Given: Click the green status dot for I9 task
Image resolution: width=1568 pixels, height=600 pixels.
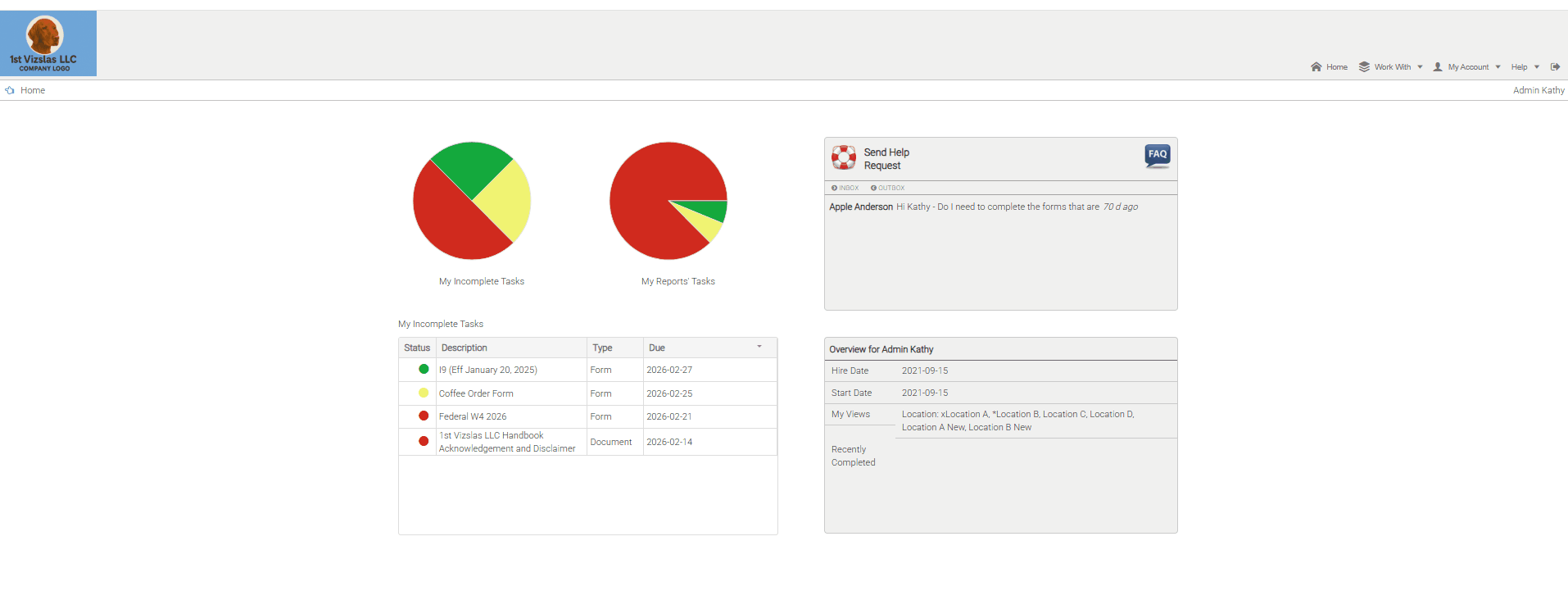Looking at the screenshot, I should coord(424,370).
